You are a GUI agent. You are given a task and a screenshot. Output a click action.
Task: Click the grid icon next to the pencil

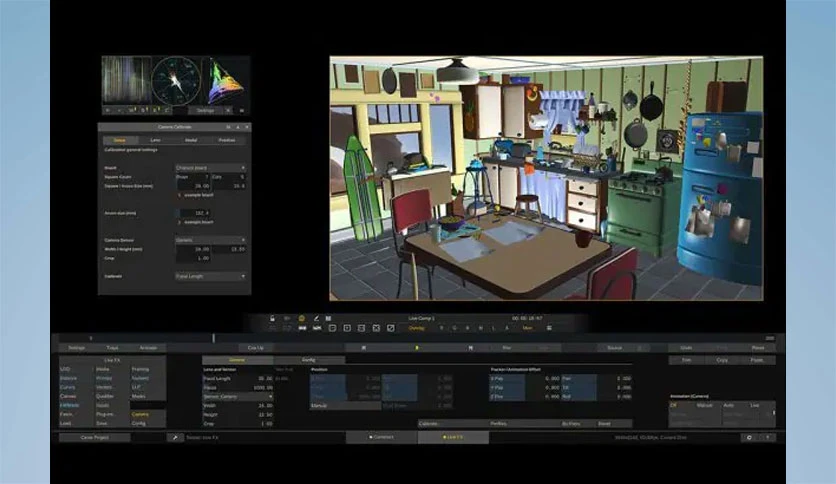pos(328,318)
